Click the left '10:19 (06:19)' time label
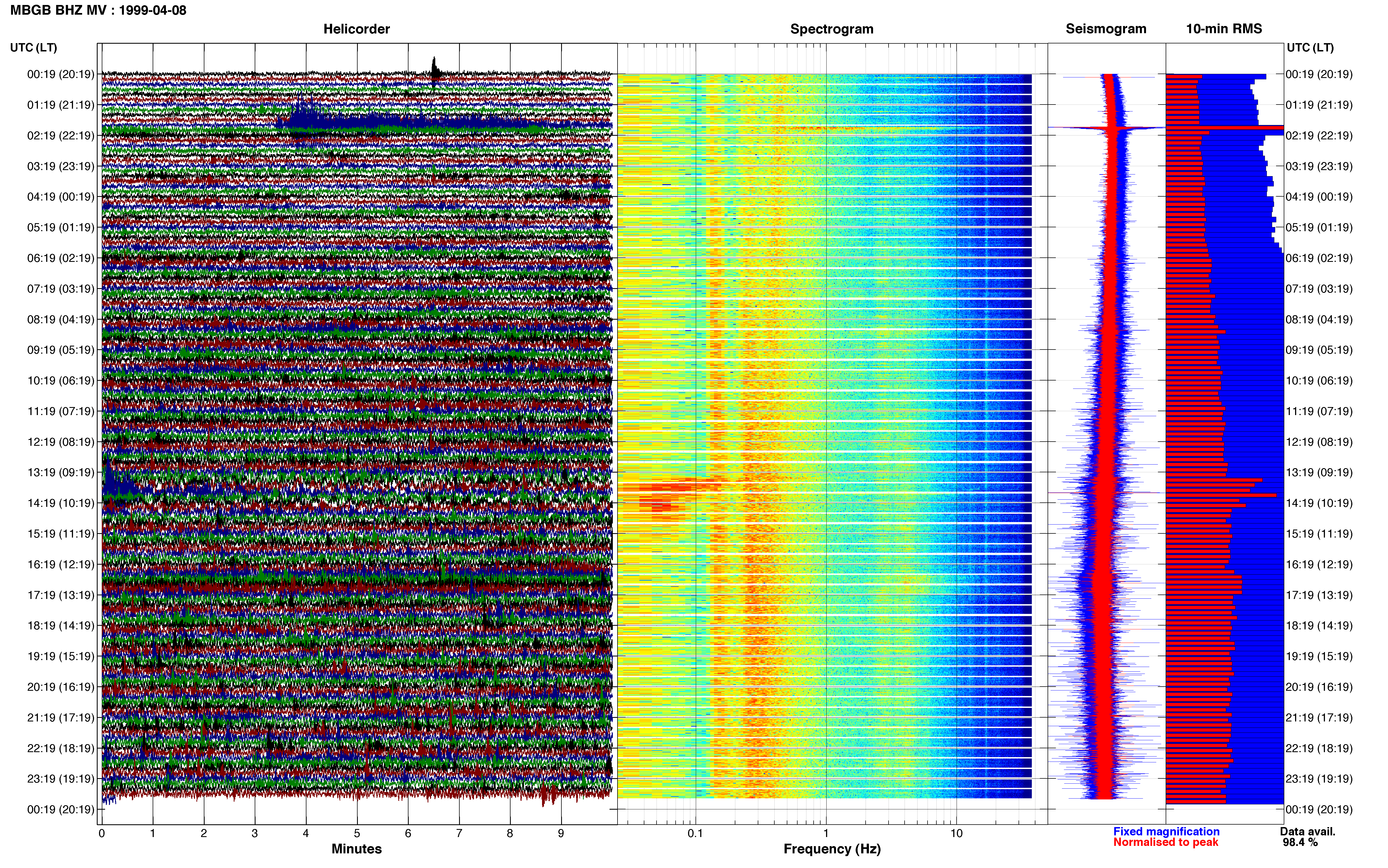Image resolution: width=1388 pixels, height=868 pixels. point(60,380)
